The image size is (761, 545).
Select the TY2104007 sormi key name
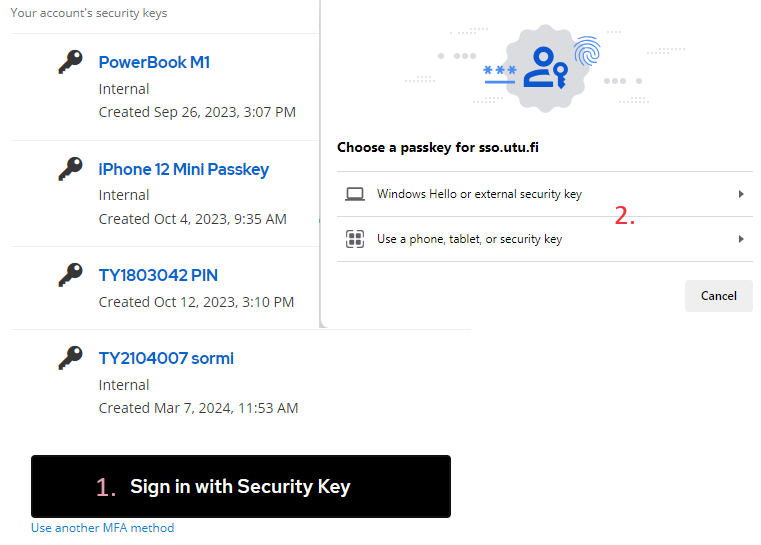(166, 358)
